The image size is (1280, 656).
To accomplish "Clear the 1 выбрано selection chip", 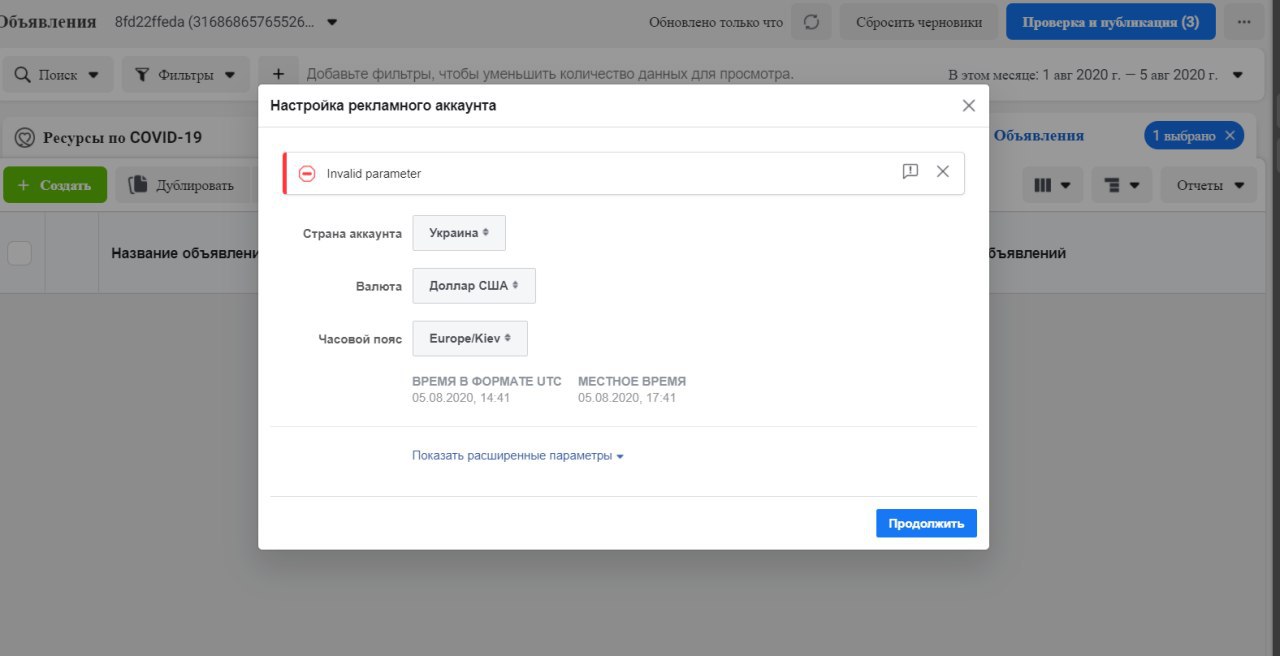I will point(1230,136).
